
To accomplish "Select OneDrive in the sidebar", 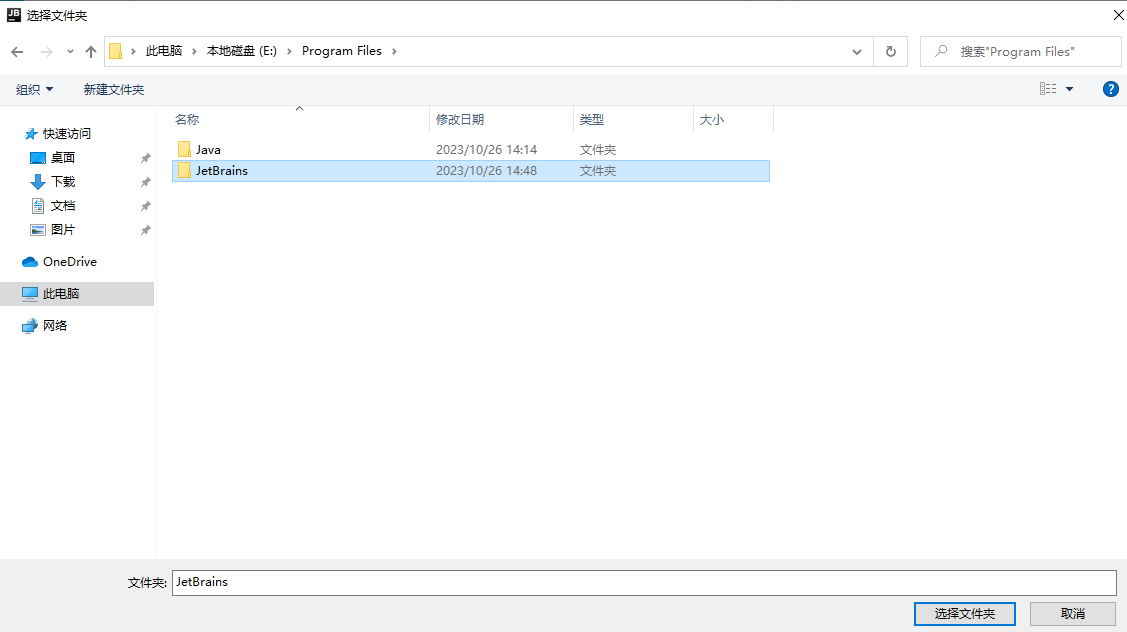I will click(x=69, y=262).
